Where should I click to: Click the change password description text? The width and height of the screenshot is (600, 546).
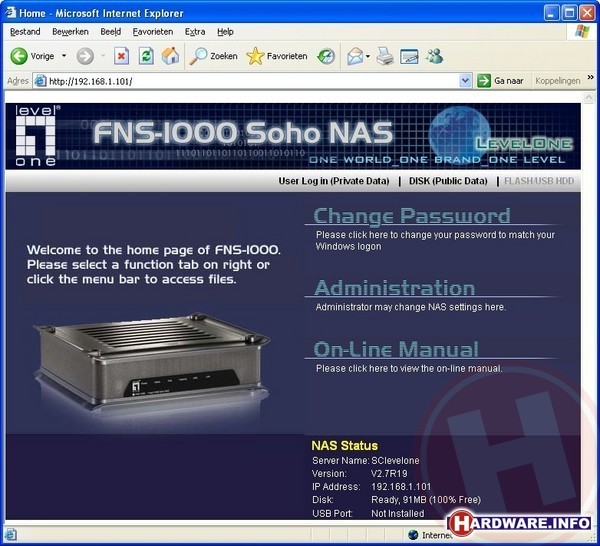(435, 240)
